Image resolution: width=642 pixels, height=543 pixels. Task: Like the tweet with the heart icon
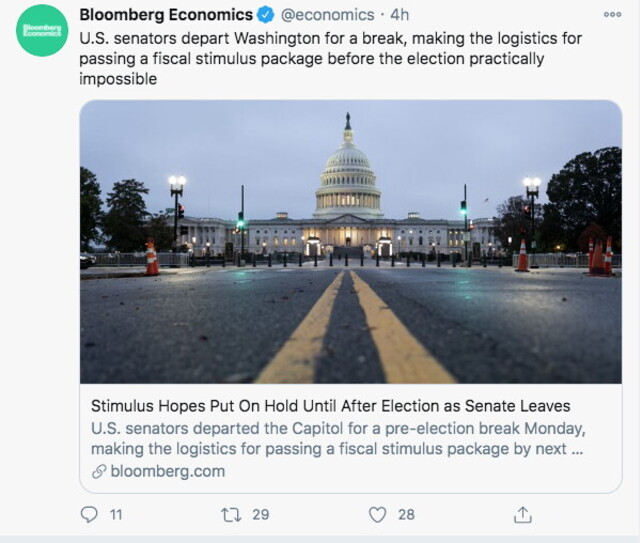point(377,515)
